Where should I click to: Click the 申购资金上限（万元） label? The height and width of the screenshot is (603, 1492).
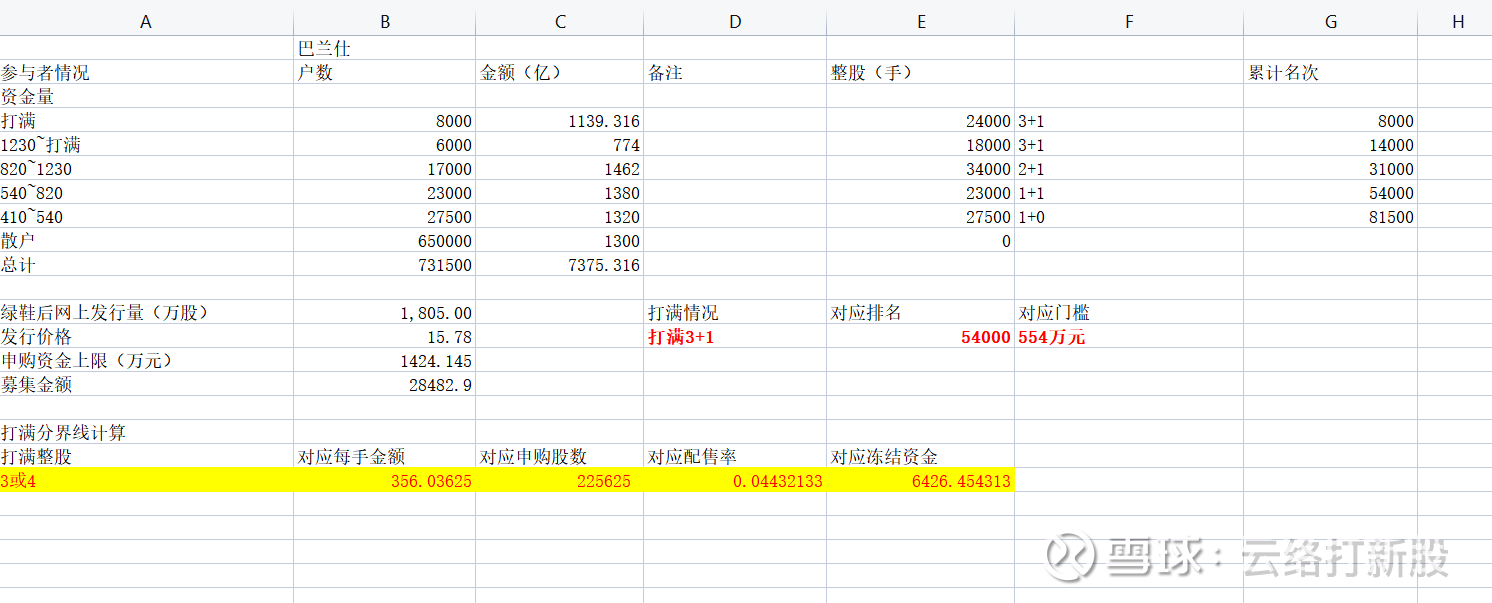tap(146, 360)
